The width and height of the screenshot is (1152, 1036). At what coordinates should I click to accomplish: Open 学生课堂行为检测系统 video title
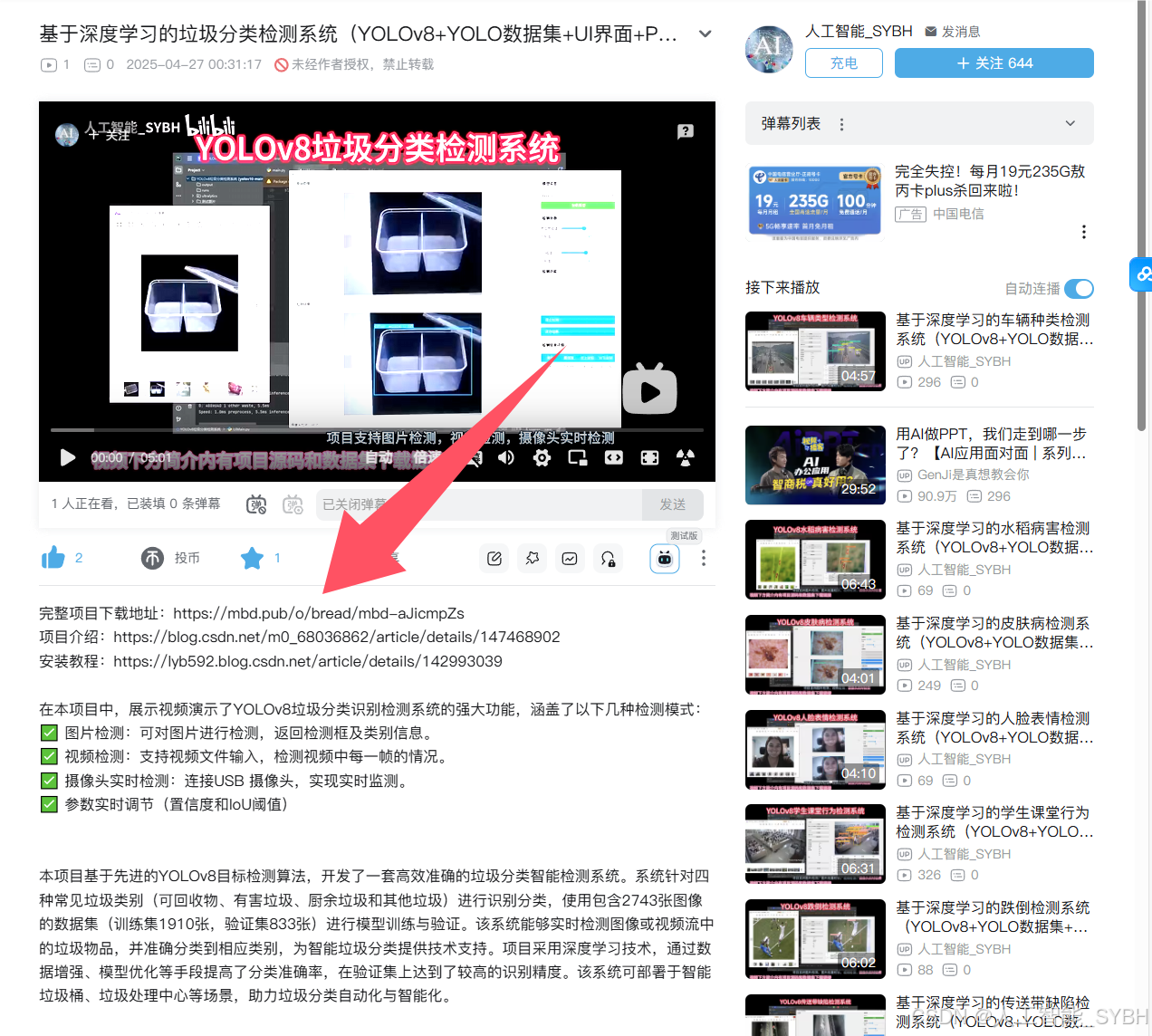(x=994, y=822)
